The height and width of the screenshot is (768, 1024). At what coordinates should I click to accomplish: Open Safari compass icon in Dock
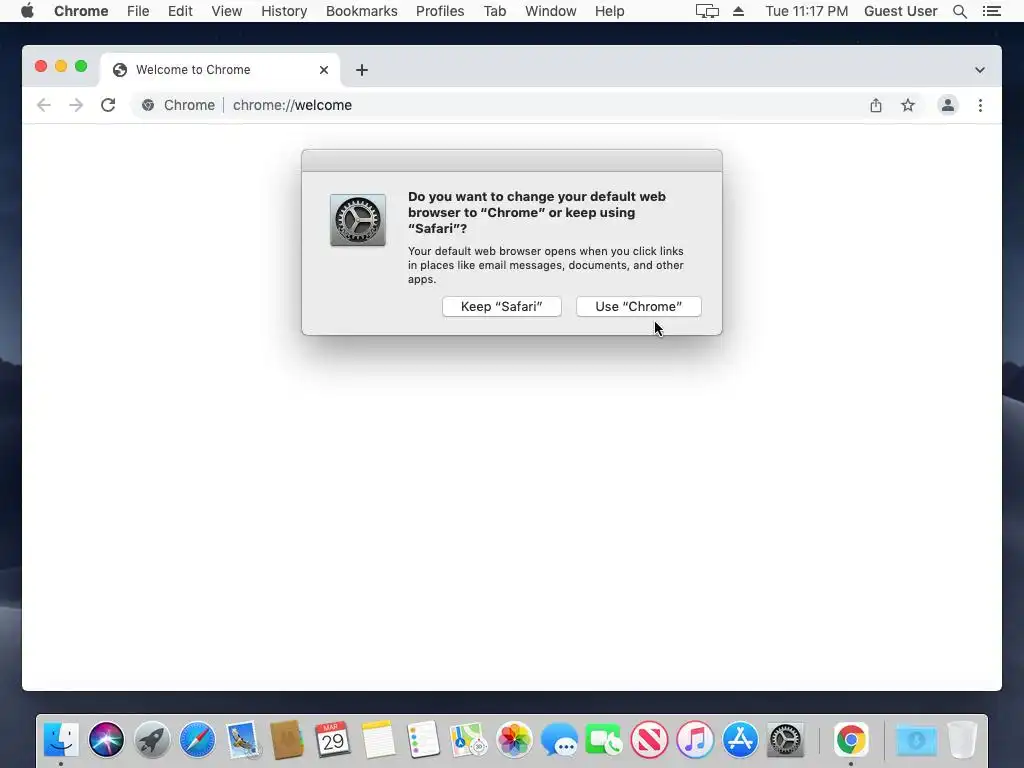tap(197, 740)
